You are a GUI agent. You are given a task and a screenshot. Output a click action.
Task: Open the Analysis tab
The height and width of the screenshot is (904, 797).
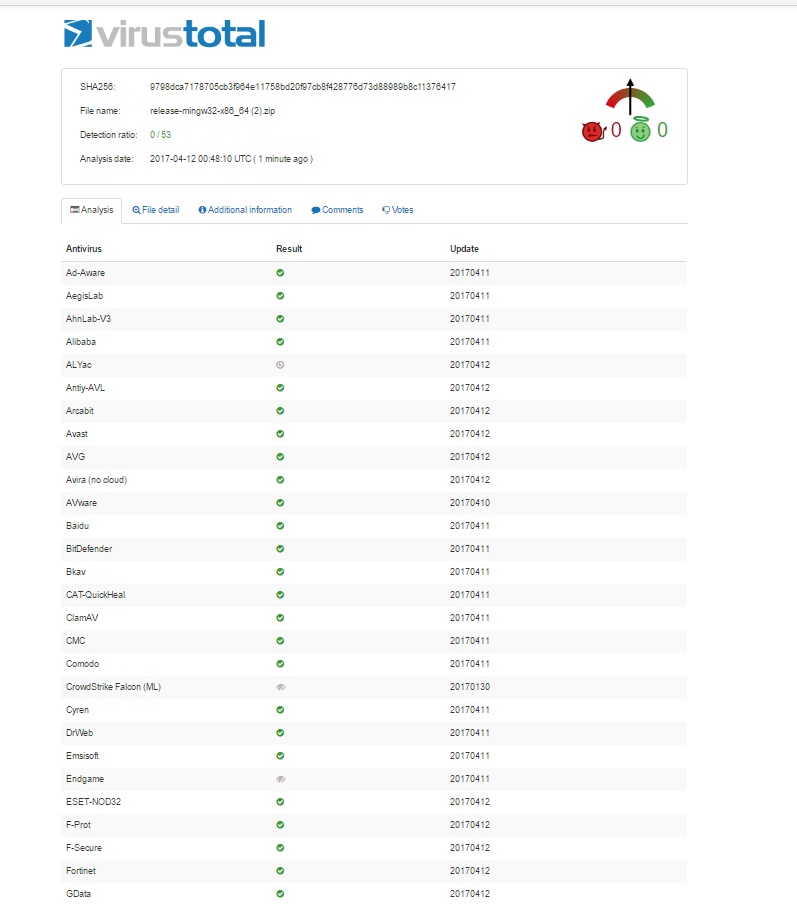92,210
